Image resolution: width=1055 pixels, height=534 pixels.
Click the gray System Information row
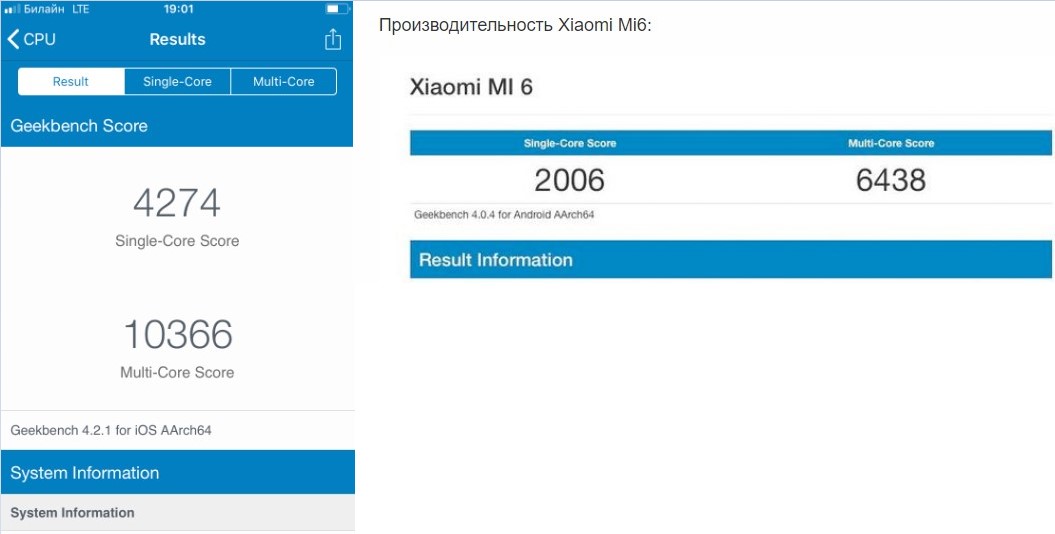point(178,512)
